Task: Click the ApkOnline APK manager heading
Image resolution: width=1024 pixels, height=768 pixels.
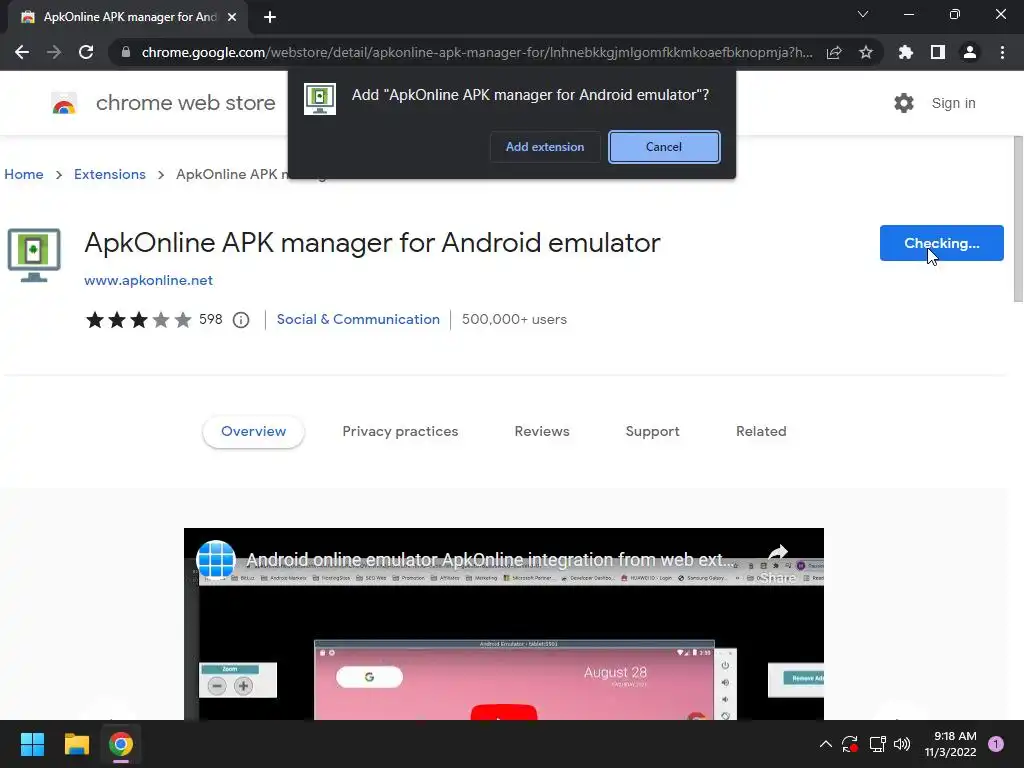Action: tap(372, 243)
